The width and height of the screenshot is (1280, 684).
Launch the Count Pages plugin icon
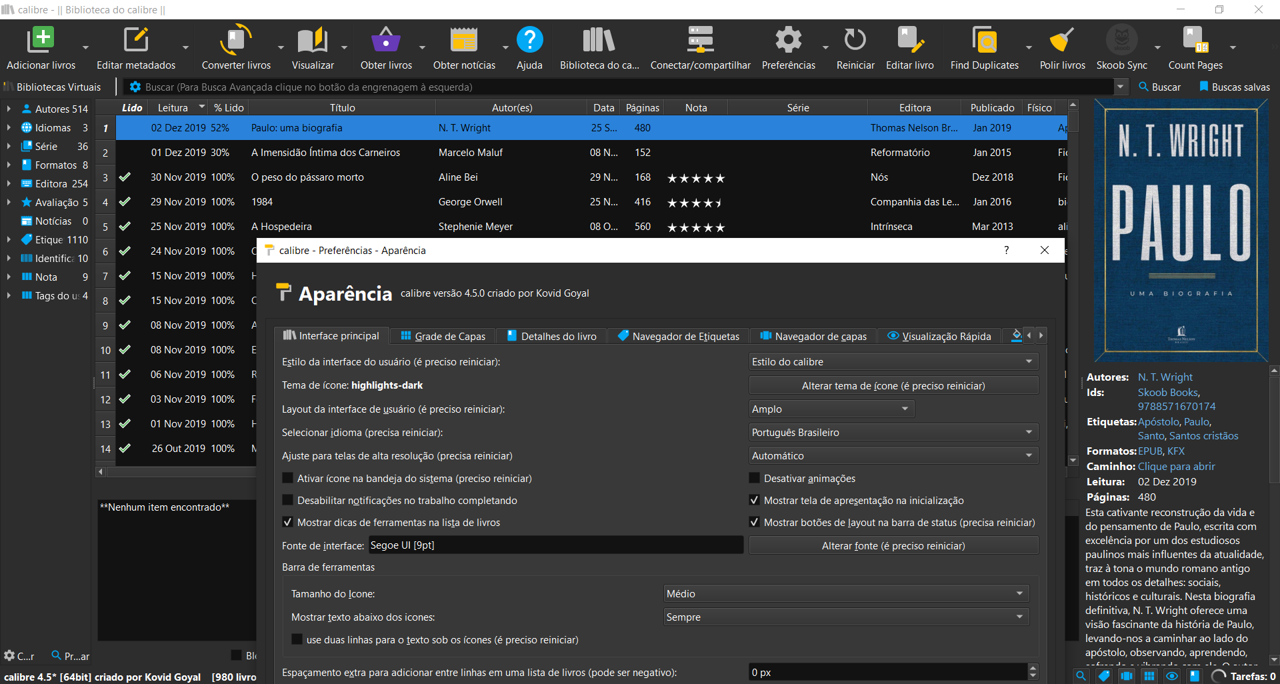click(1196, 40)
